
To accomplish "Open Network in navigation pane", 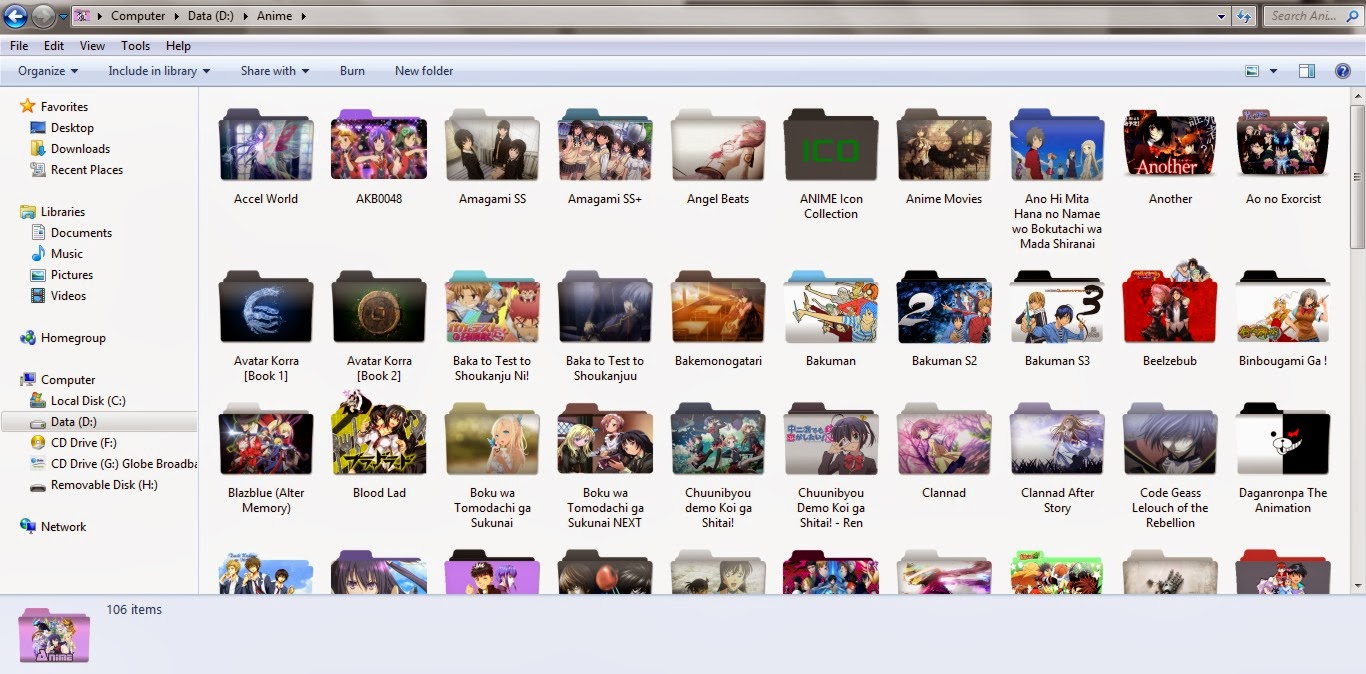I will click(64, 527).
